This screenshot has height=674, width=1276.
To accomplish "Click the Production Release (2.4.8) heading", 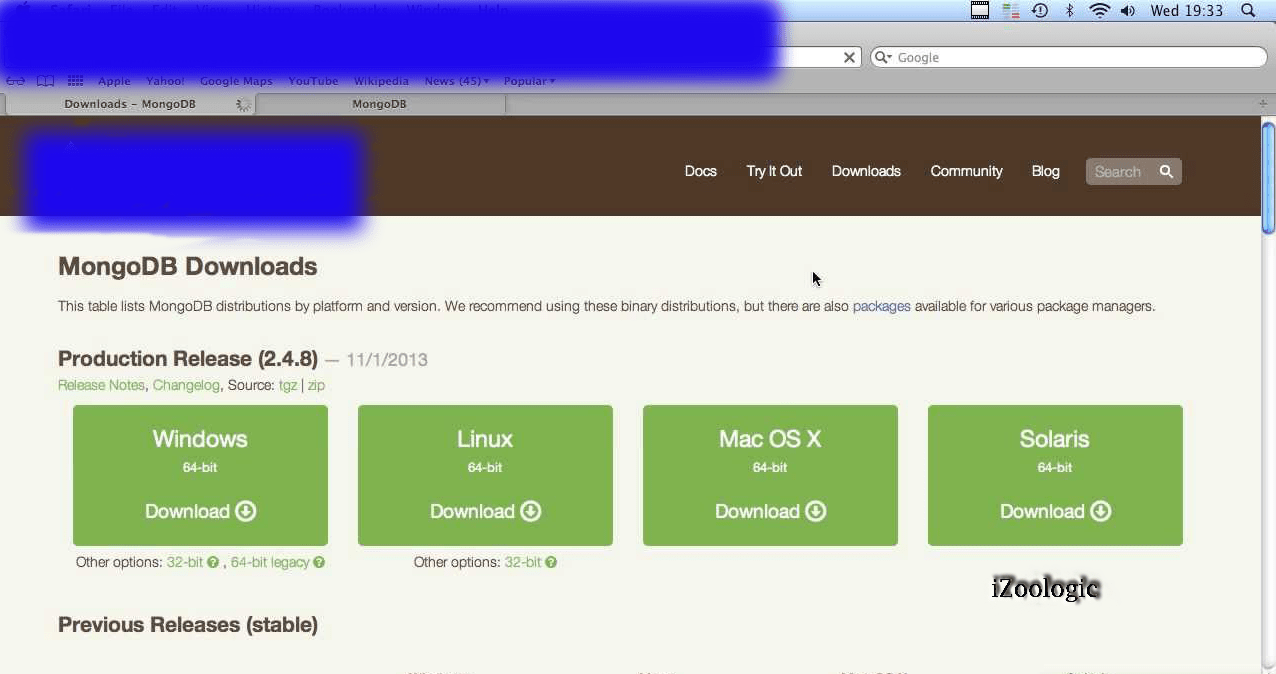I will pos(188,359).
